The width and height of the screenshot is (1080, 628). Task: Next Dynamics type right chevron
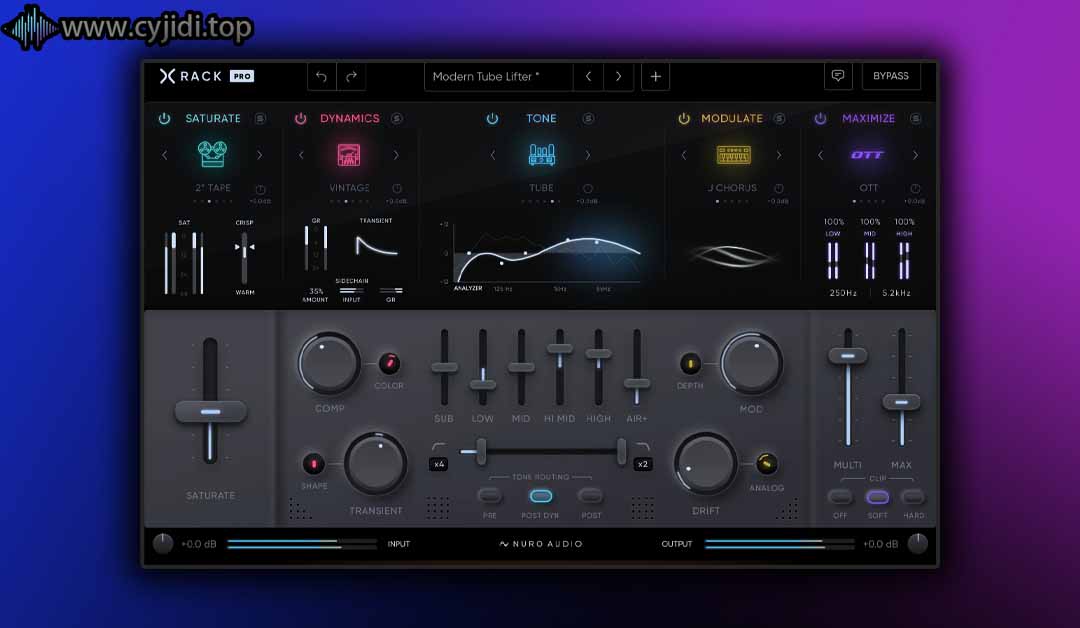(x=396, y=155)
